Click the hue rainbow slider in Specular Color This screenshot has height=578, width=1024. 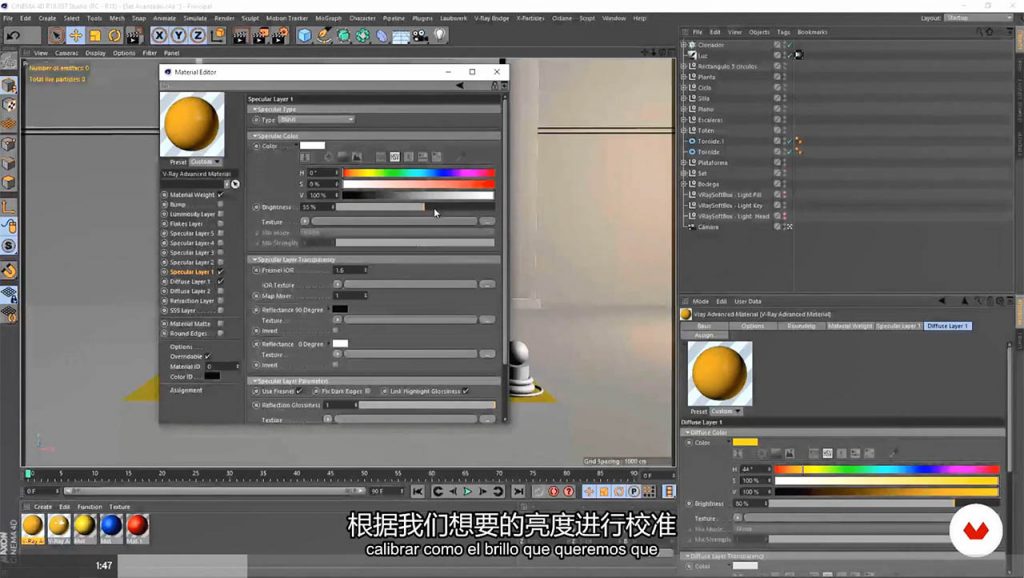coord(418,173)
